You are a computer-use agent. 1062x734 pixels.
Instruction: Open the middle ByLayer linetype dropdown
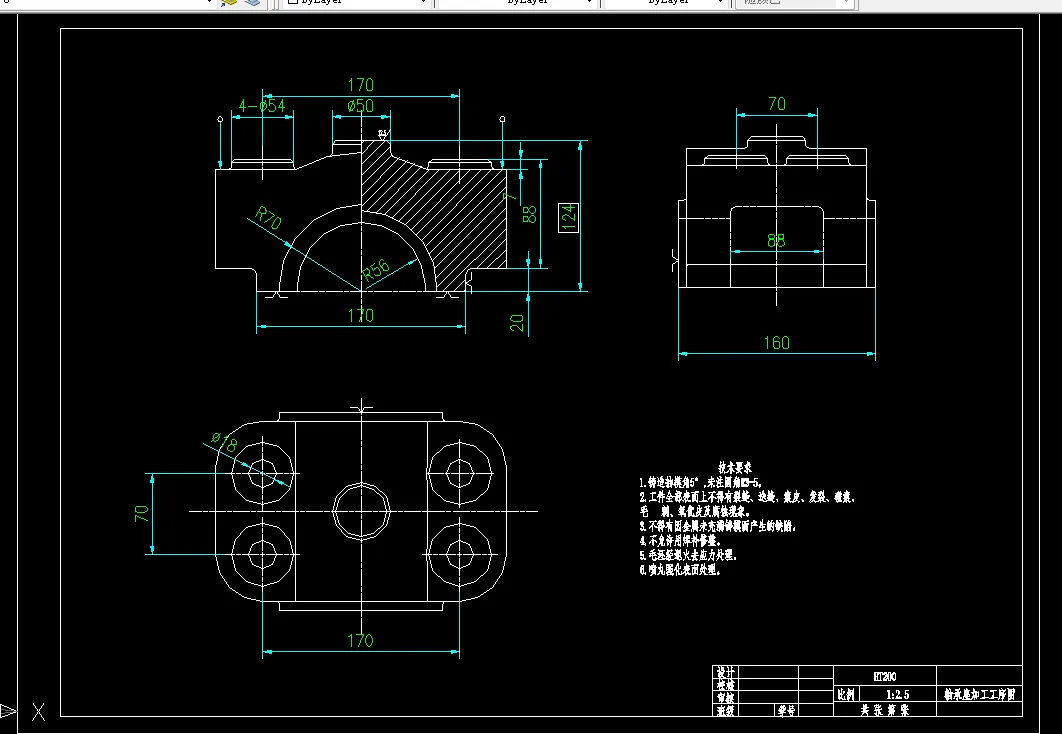tap(518, 3)
